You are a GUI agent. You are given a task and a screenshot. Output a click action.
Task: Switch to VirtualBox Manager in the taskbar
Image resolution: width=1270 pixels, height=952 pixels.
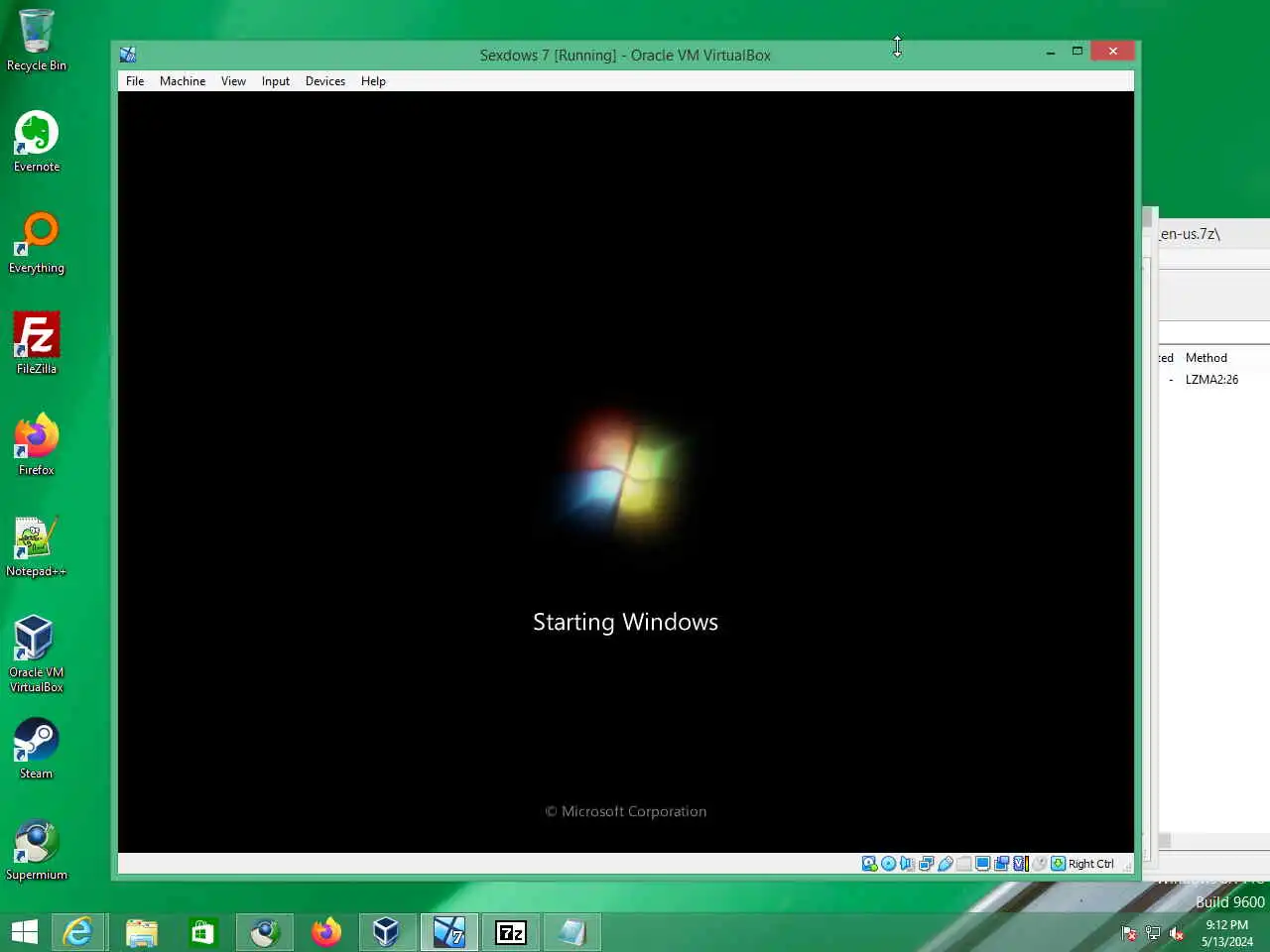[x=387, y=932]
